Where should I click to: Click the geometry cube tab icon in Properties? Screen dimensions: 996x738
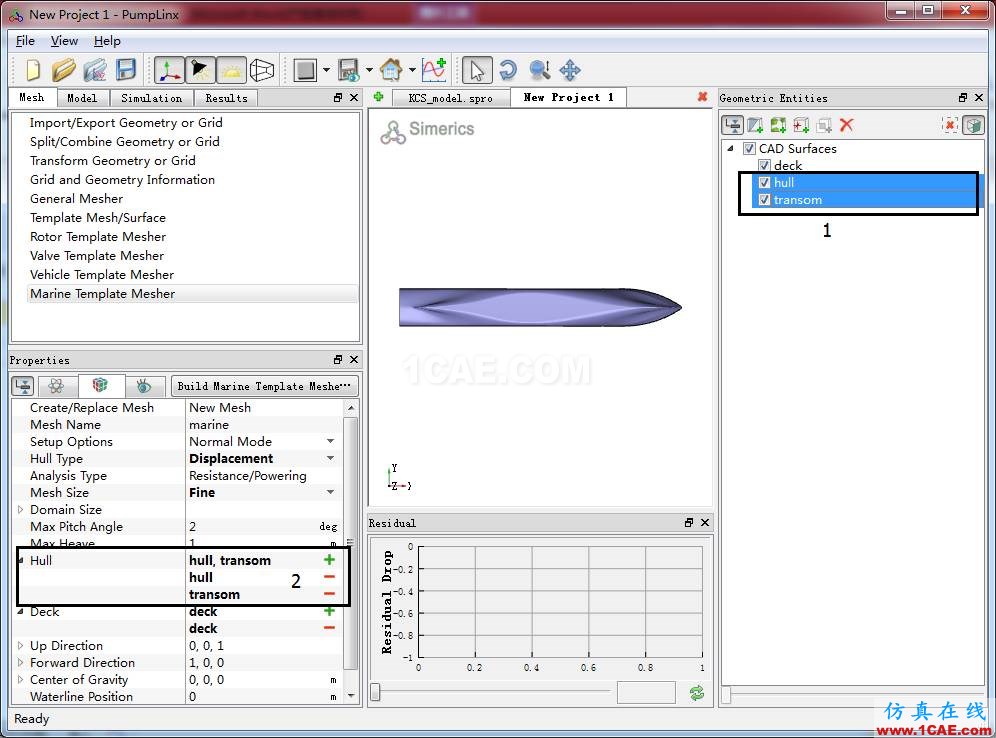(100, 386)
